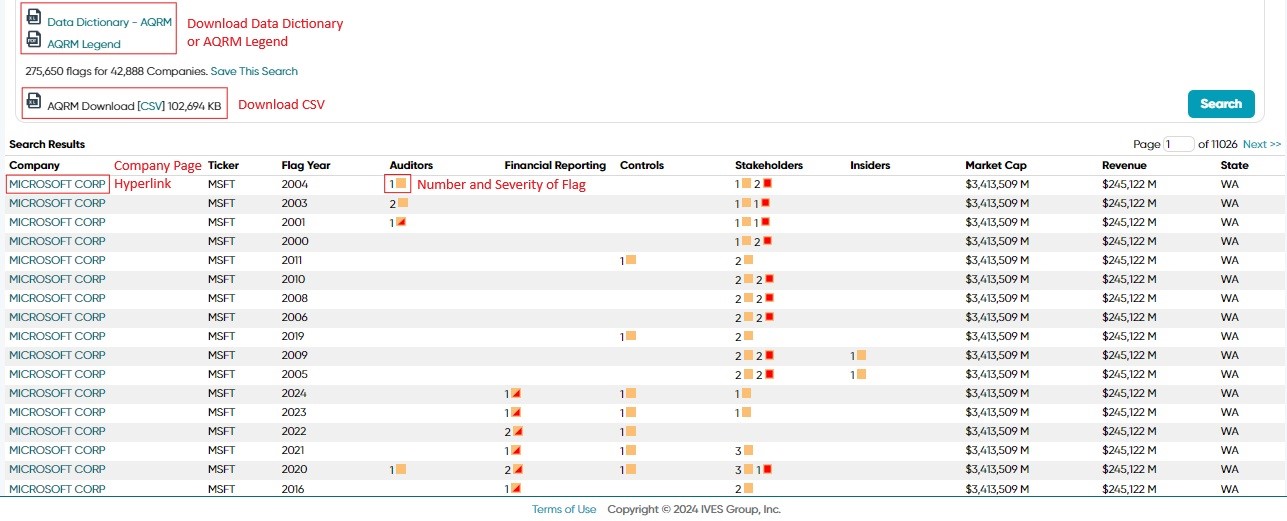Open MICROSOFT CORP link in the 2016 row
Screen dimensions: 1287x521
tap(57, 488)
